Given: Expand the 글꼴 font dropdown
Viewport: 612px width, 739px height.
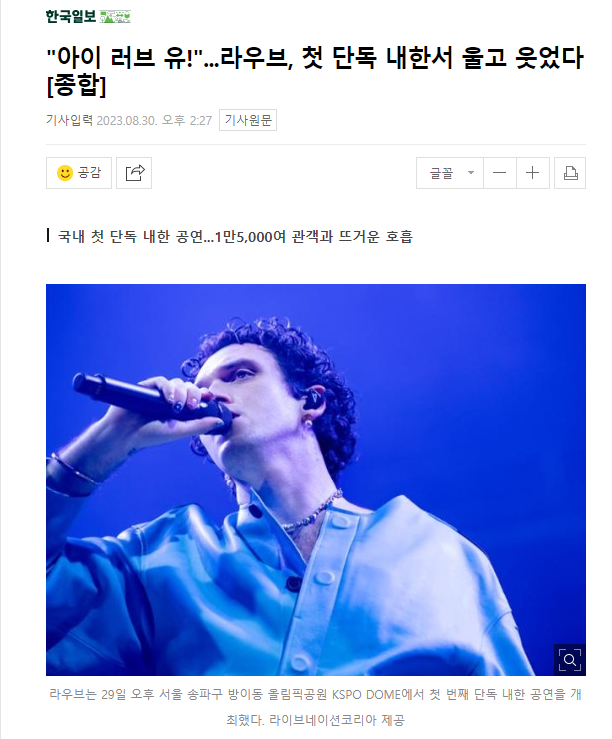Looking at the screenshot, I should point(449,173).
